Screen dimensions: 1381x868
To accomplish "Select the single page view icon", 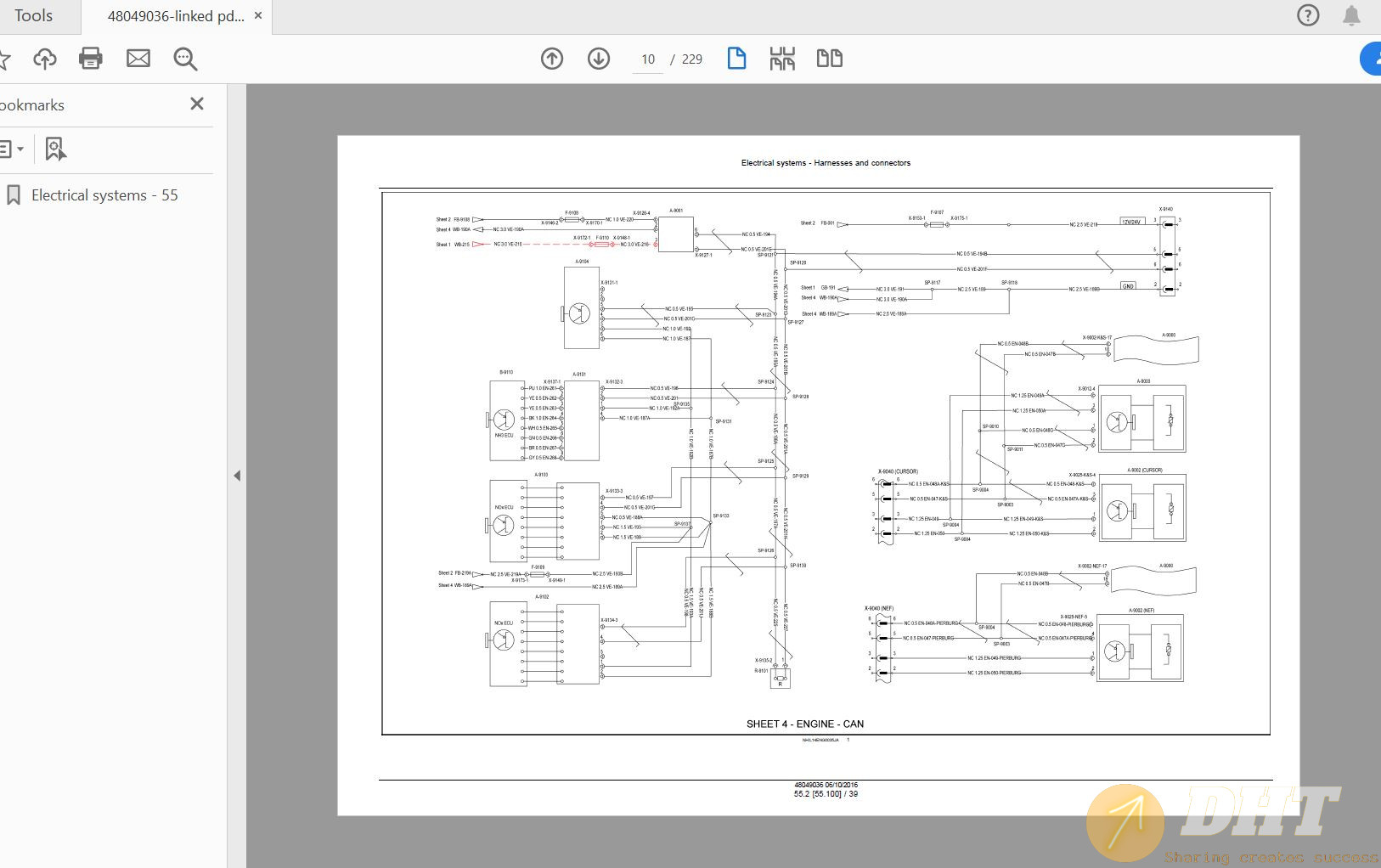I will pyautogui.click(x=736, y=59).
